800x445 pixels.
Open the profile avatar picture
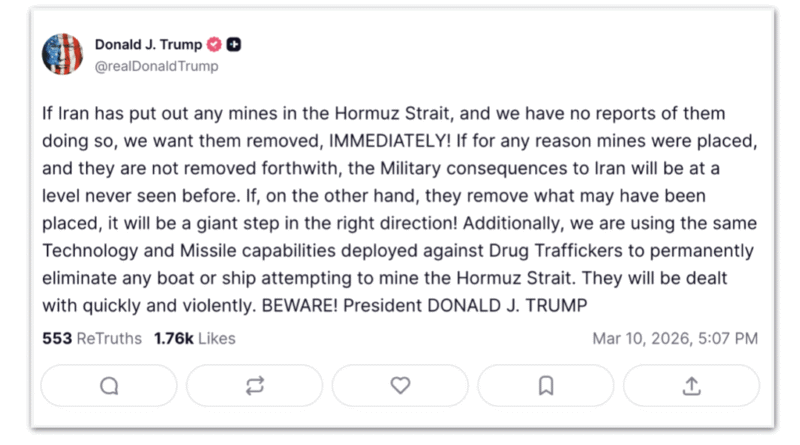(x=62, y=55)
